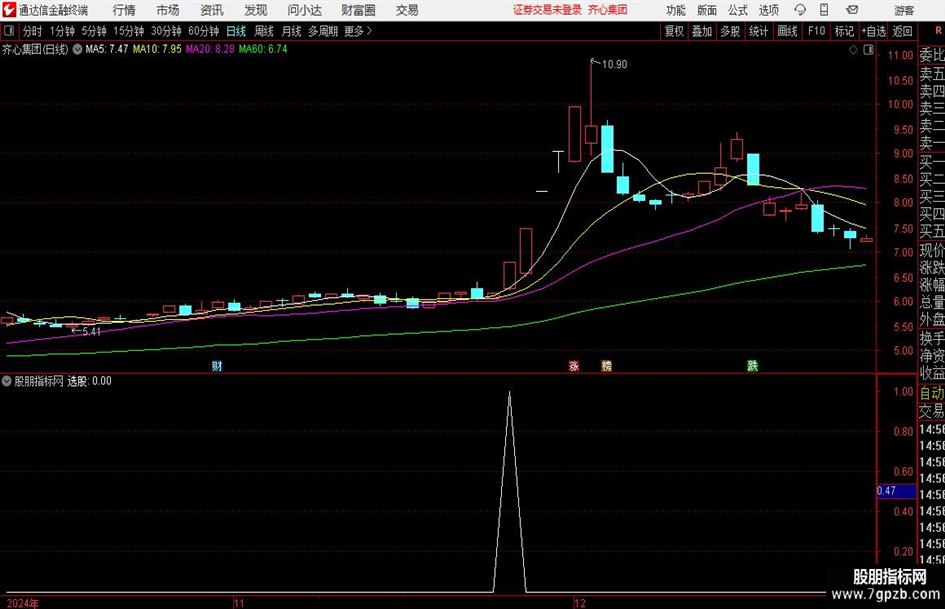Switch to 30分钟 period
The width and height of the screenshot is (945, 609).
coord(166,31)
